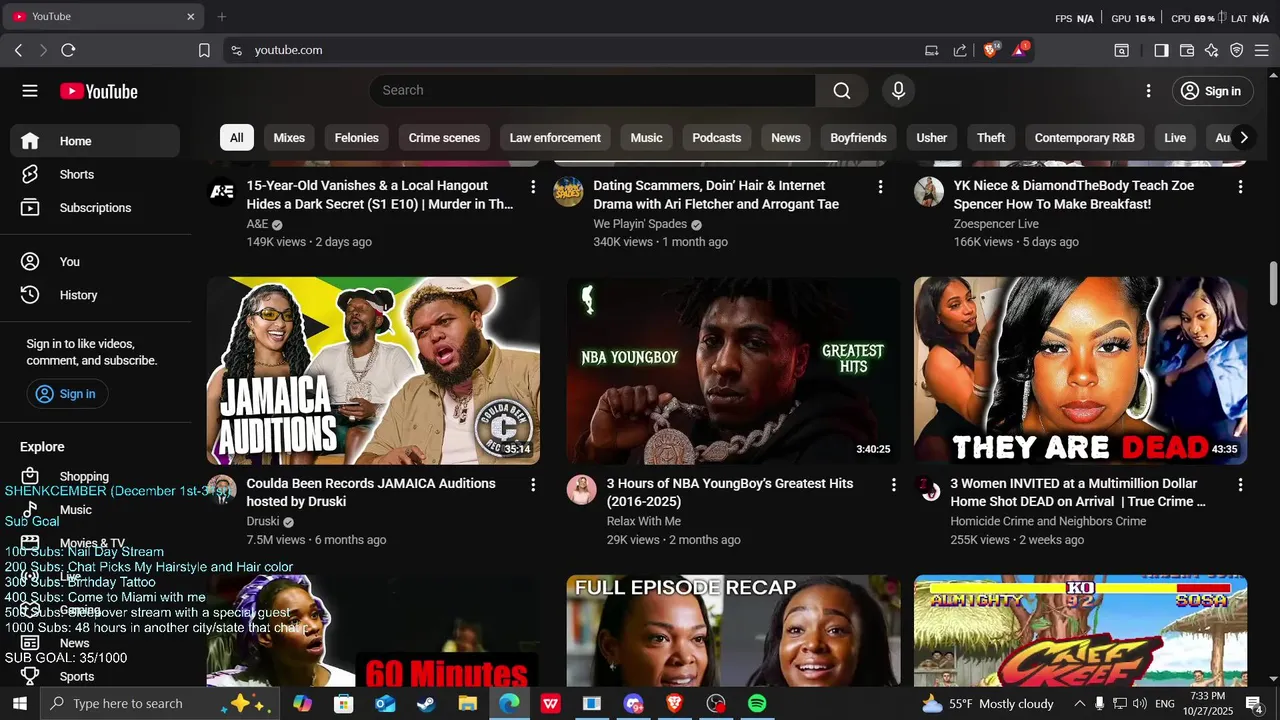Click the page vertical scrollbar
Image resolution: width=1280 pixels, height=720 pixels.
[1273, 283]
